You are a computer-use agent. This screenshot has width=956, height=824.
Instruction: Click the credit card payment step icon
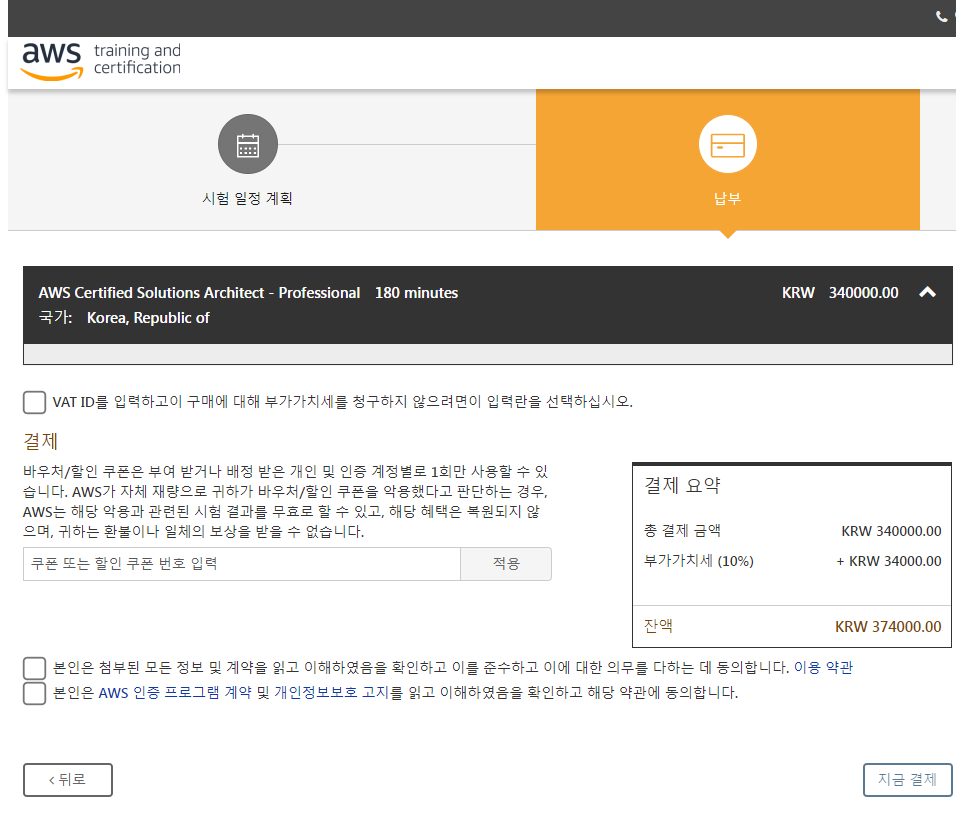point(727,145)
